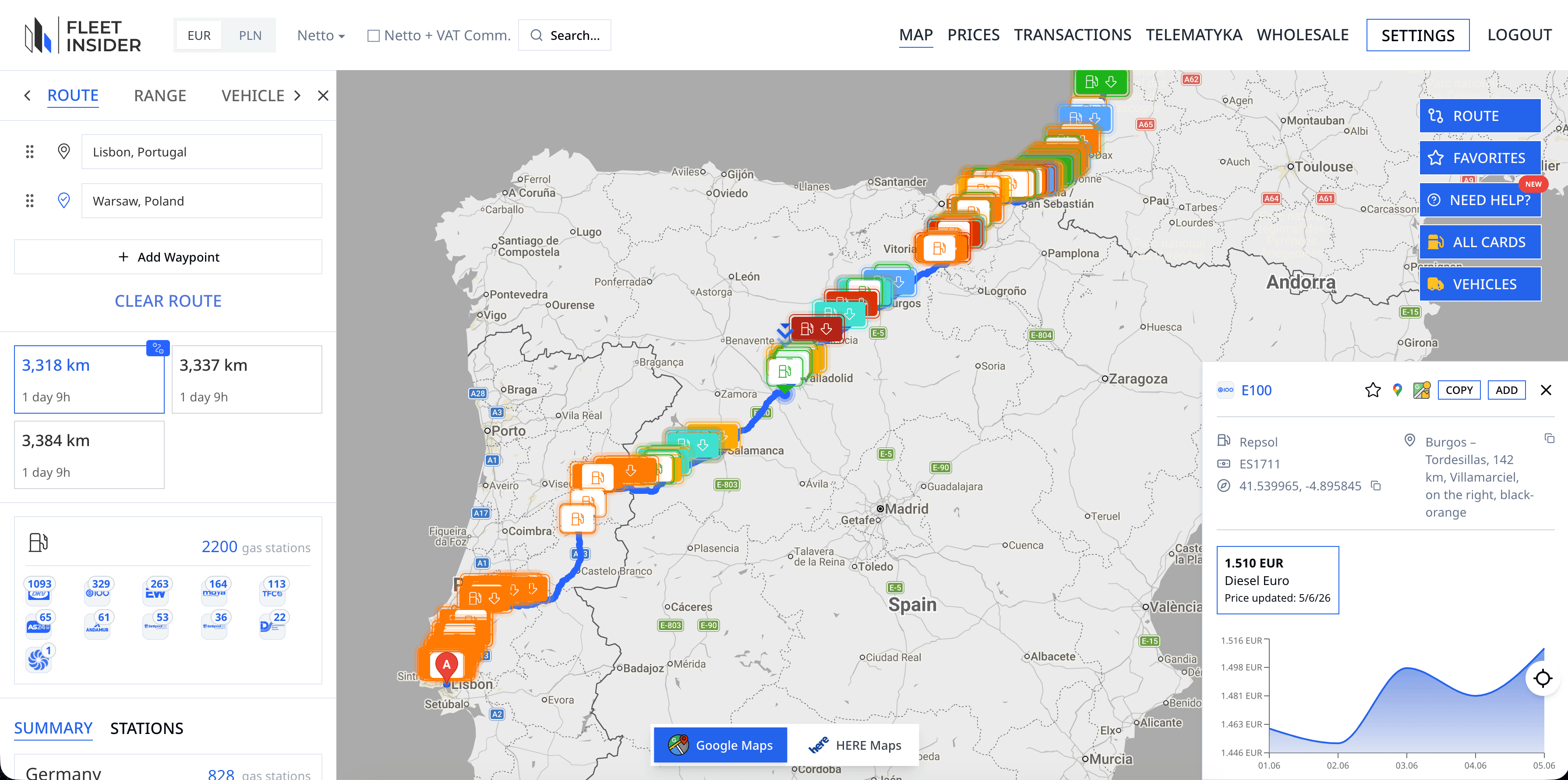This screenshot has width=1568, height=780.
Task: Click the Search... field
Action: [x=564, y=35]
